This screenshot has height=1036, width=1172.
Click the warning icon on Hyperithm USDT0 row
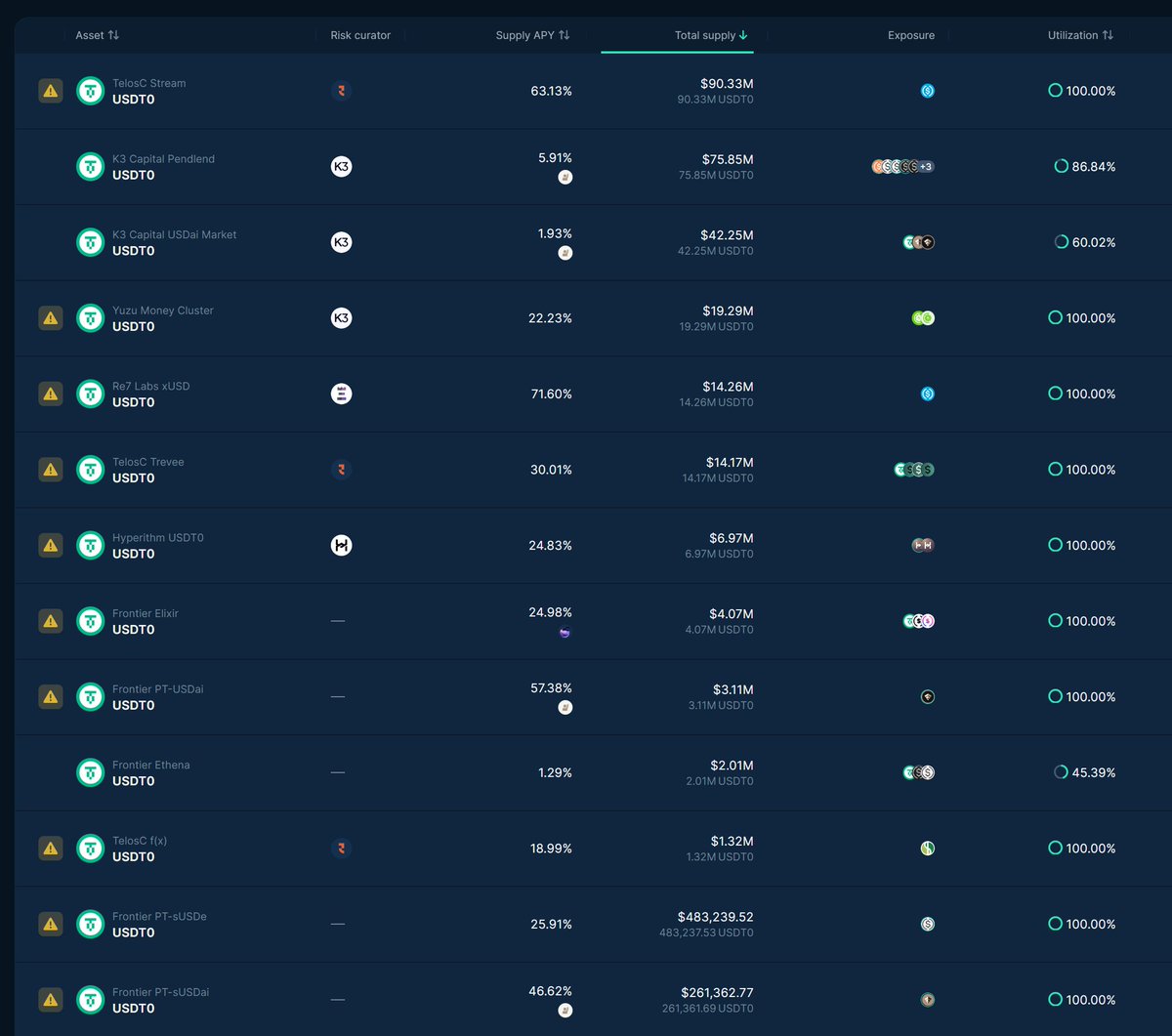[x=51, y=545]
